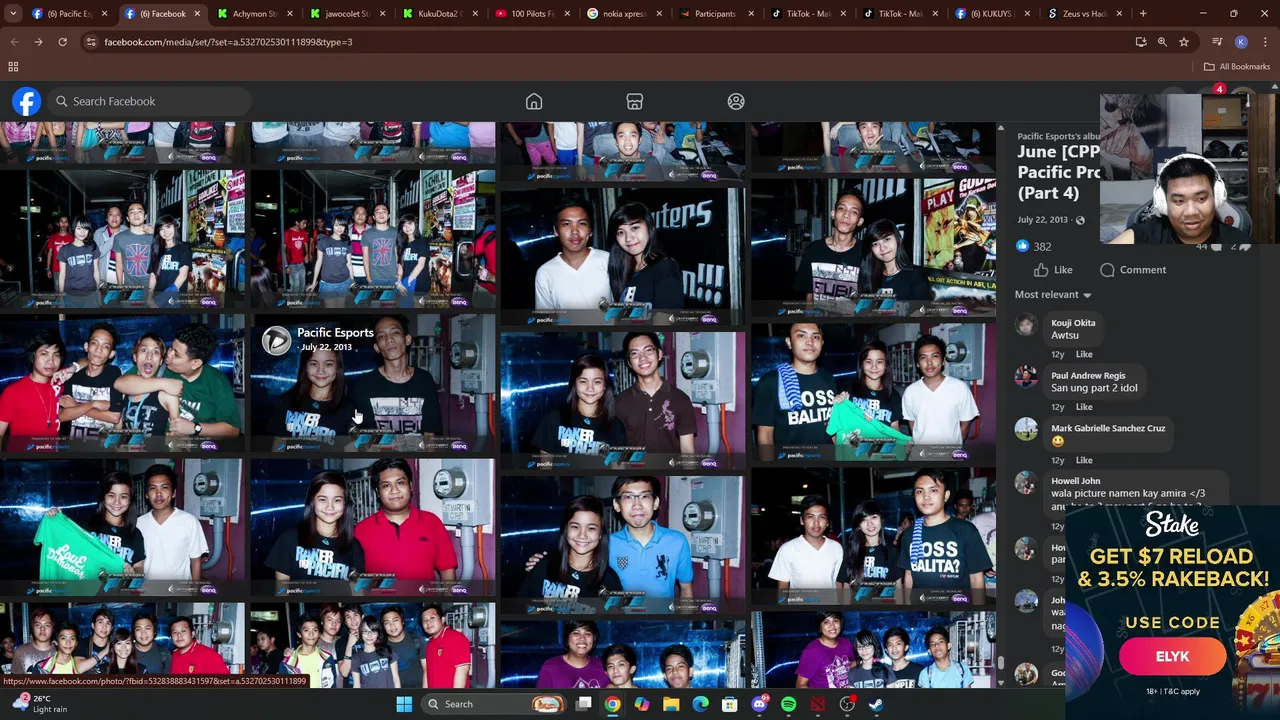
Task: Open couple photo beside PLAY poster
Action: (874, 247)
